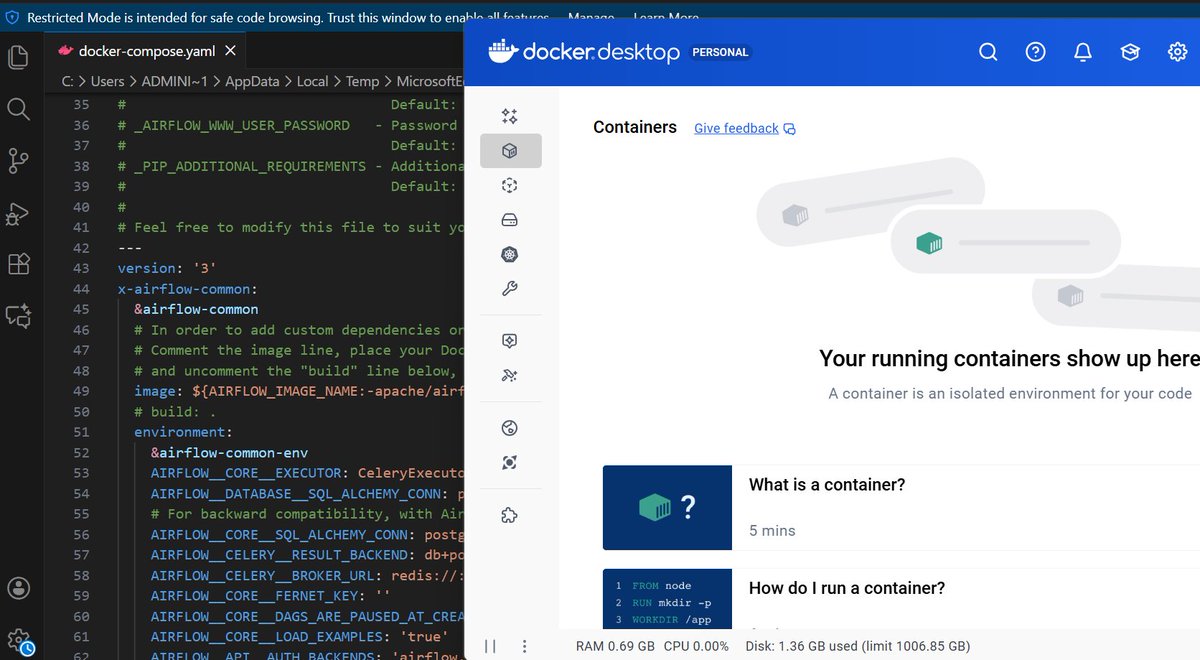The image size is (1200, 660).
Task: Select the 'C:' breadcrumb segment
Action: [x=68, y=81]
